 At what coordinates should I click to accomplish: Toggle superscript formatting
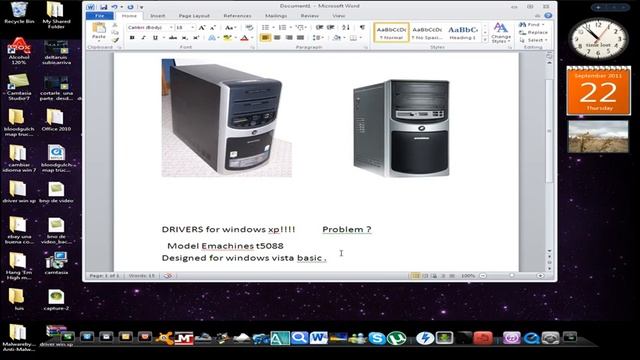click(196, 38)
